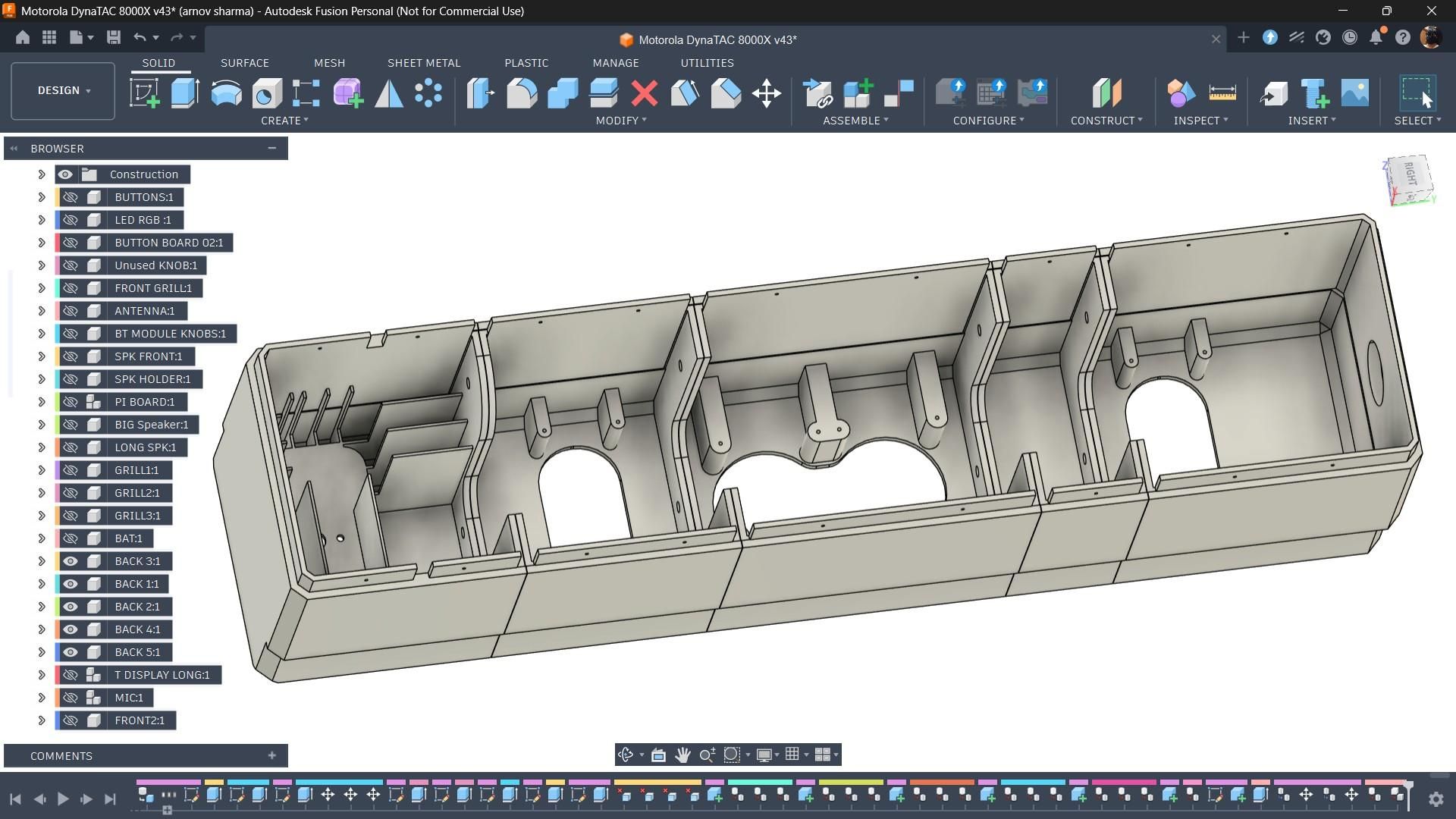Select the Revolve tool

point(226,93)
